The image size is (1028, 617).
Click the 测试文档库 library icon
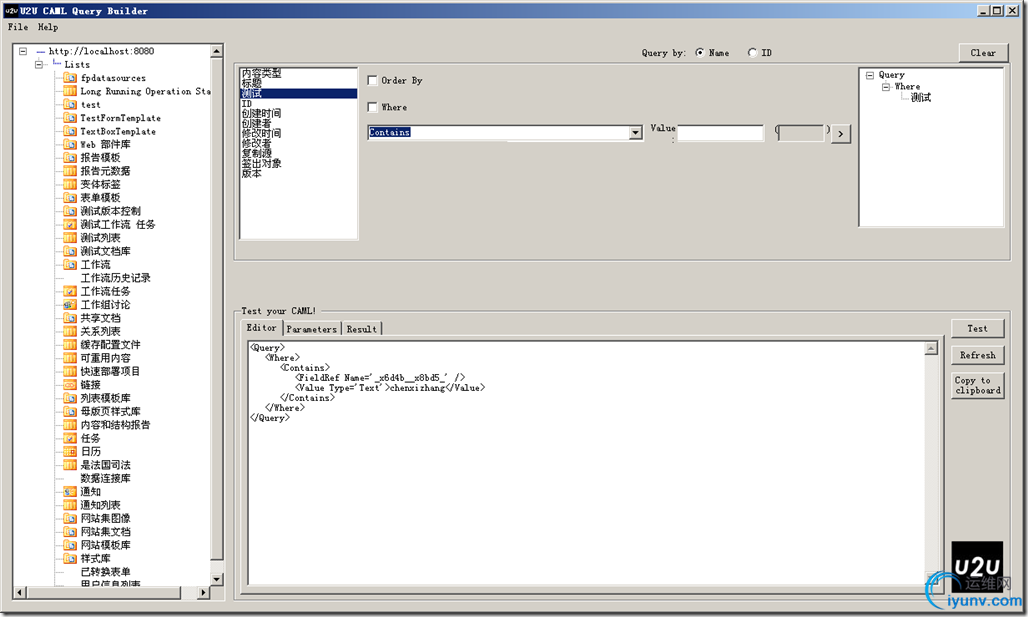click(x=70, y=251)
